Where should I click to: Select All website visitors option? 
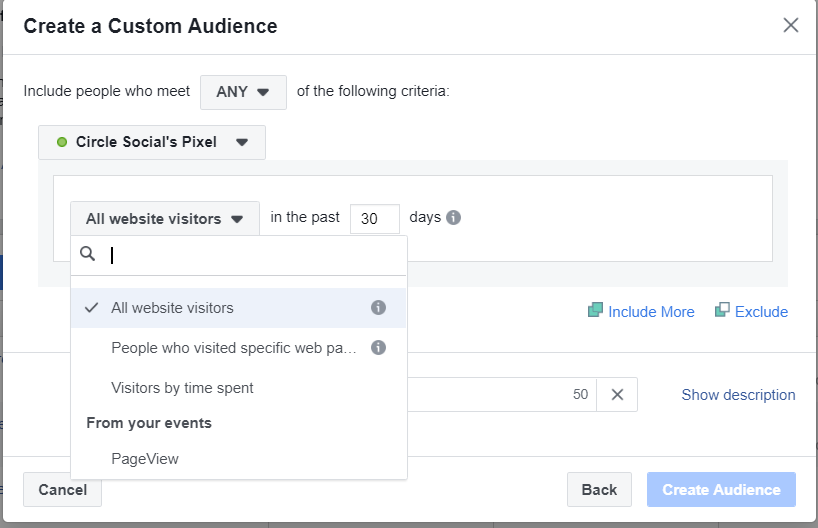172,308
